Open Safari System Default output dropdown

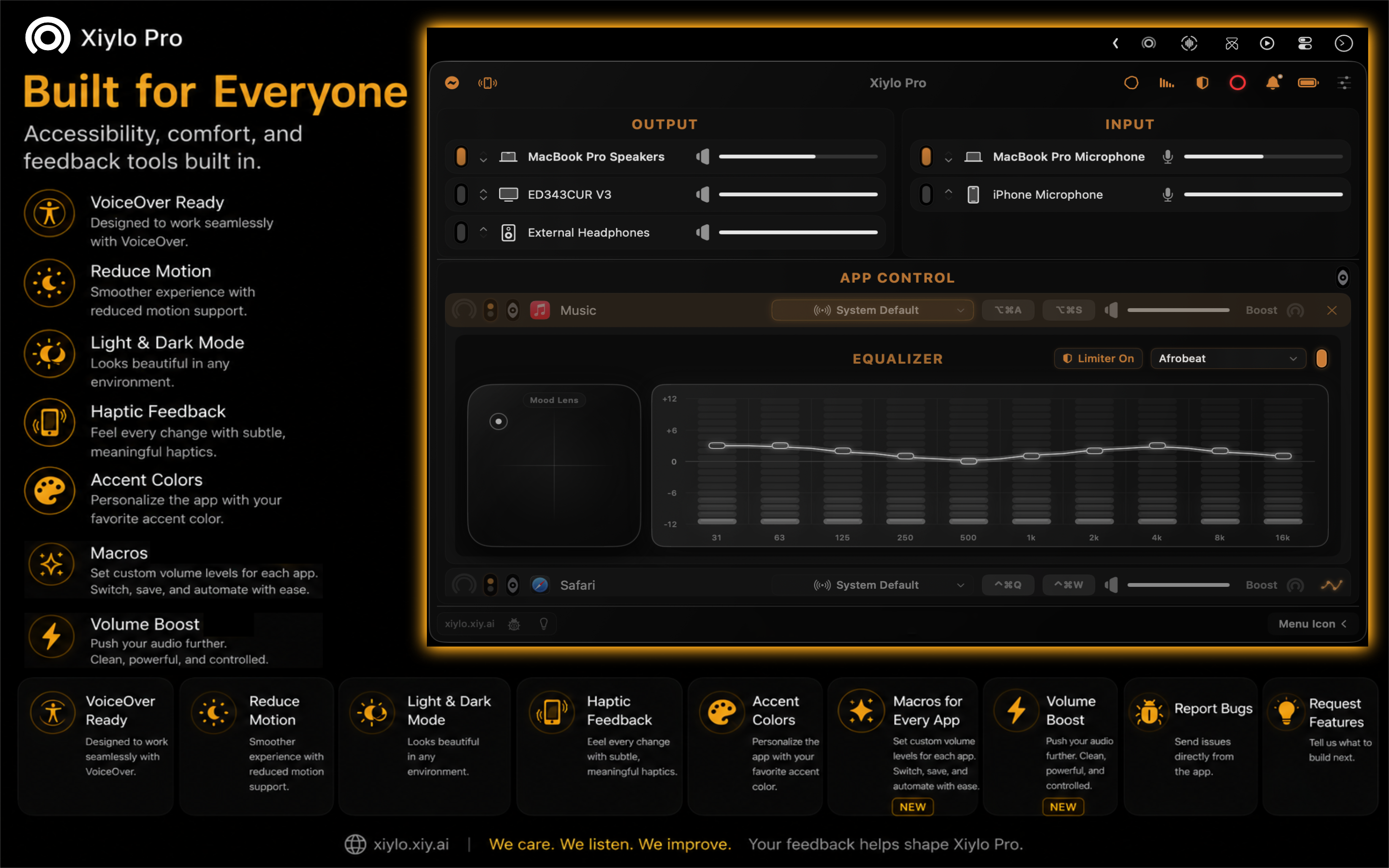pyautogui.click(x=872, y=585)
